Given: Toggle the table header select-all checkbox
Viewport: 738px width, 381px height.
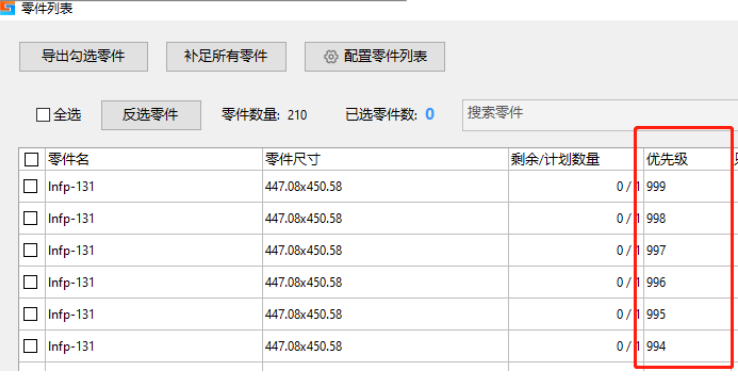Looking at the screenshot, I should coord(31,160).
